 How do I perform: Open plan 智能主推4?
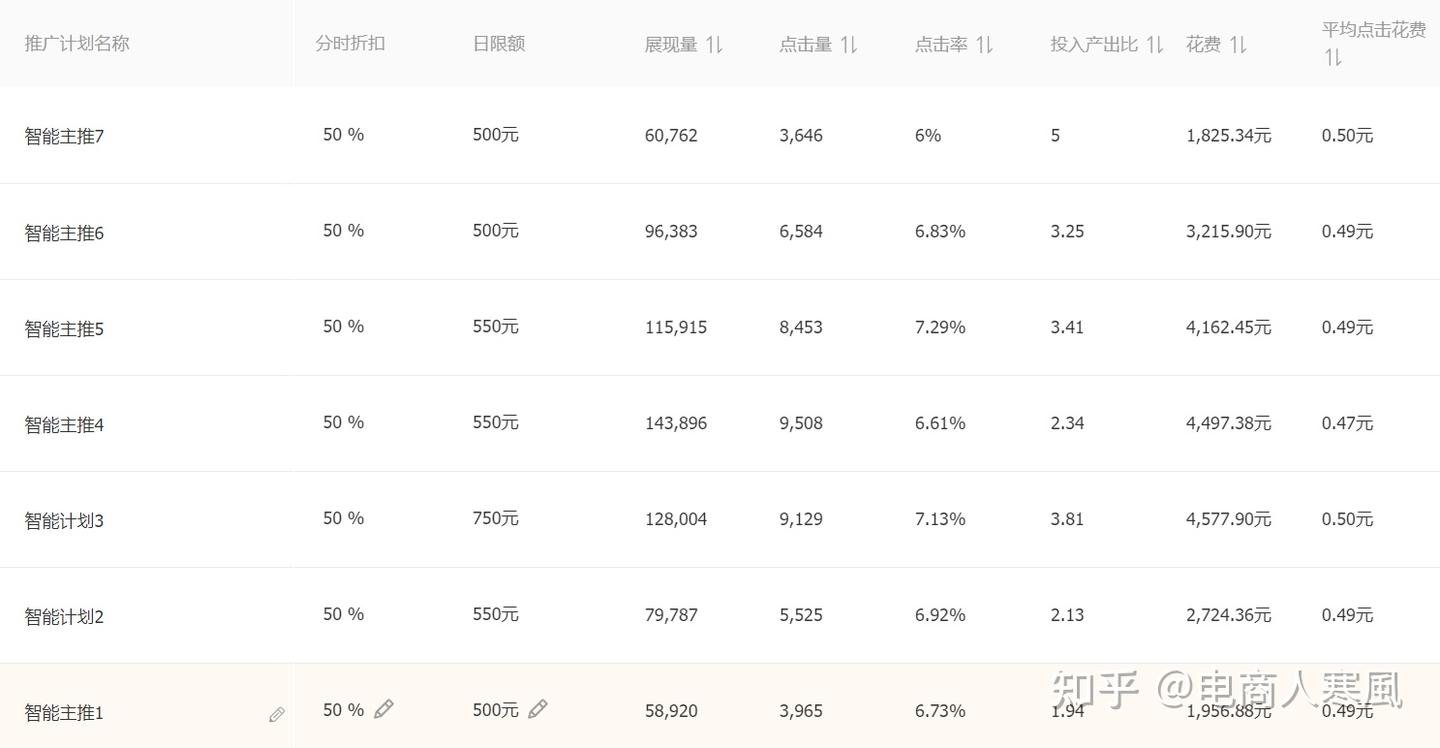pos(64,425)
